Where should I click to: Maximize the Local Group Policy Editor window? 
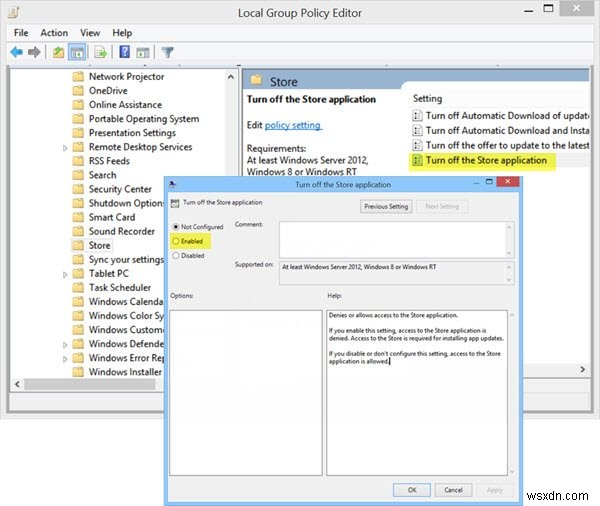coord(548,9)
